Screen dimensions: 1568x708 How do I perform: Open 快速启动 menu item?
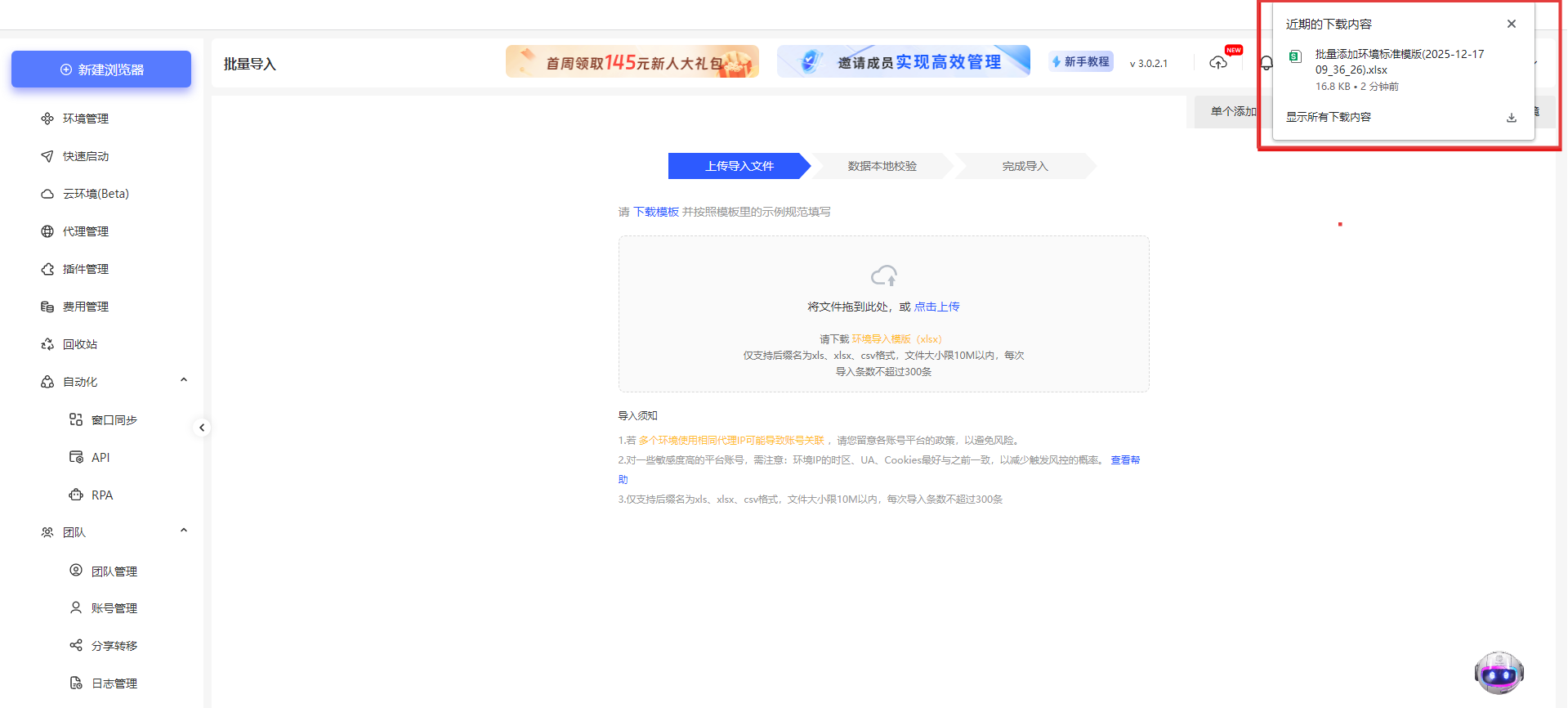(86, 156)
